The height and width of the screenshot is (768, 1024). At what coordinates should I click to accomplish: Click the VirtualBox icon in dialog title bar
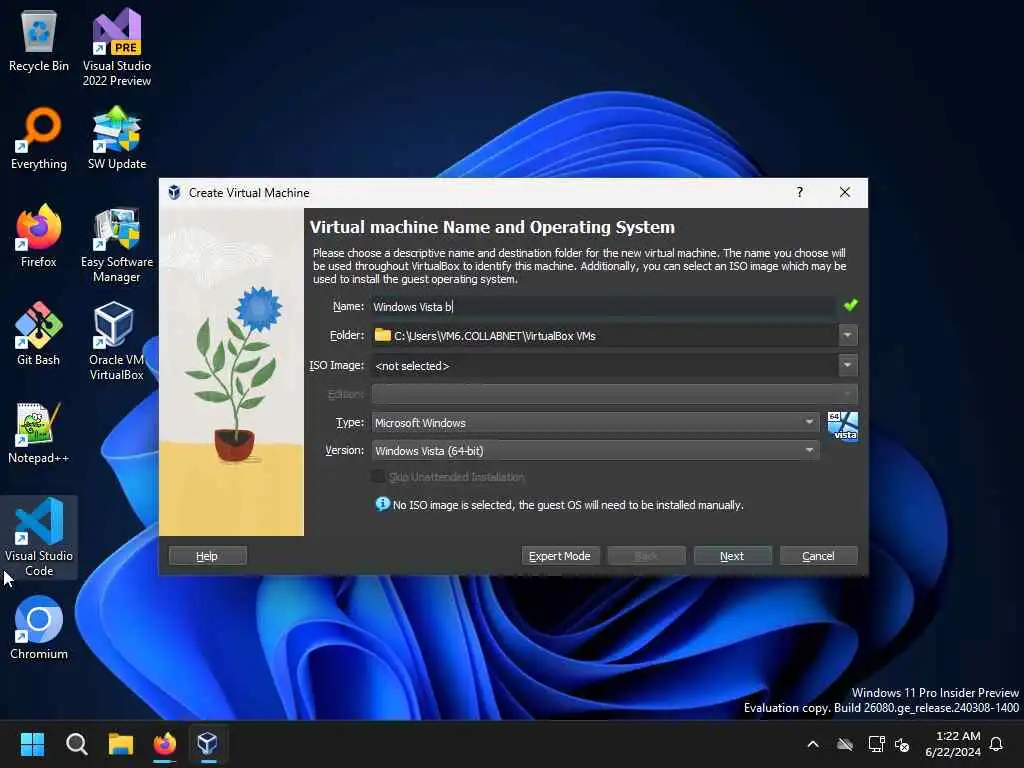pyautogui.click(x=174, y=193)
